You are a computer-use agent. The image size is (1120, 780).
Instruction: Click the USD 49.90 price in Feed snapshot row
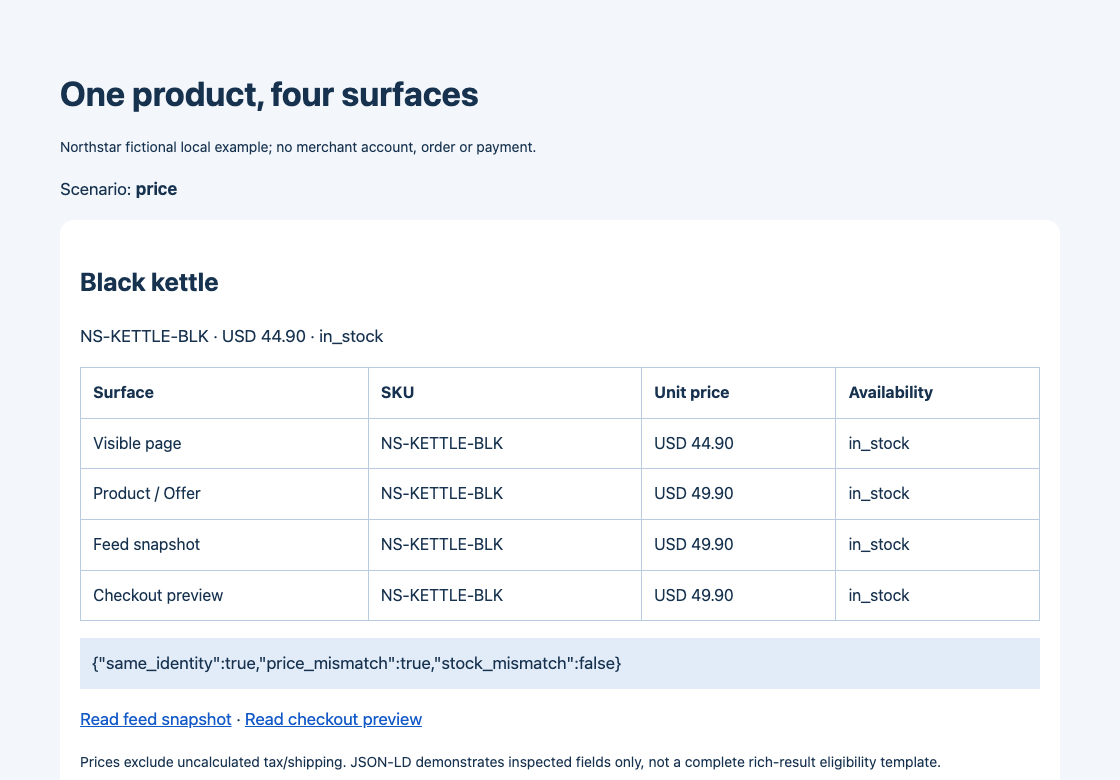coord(694,544)
